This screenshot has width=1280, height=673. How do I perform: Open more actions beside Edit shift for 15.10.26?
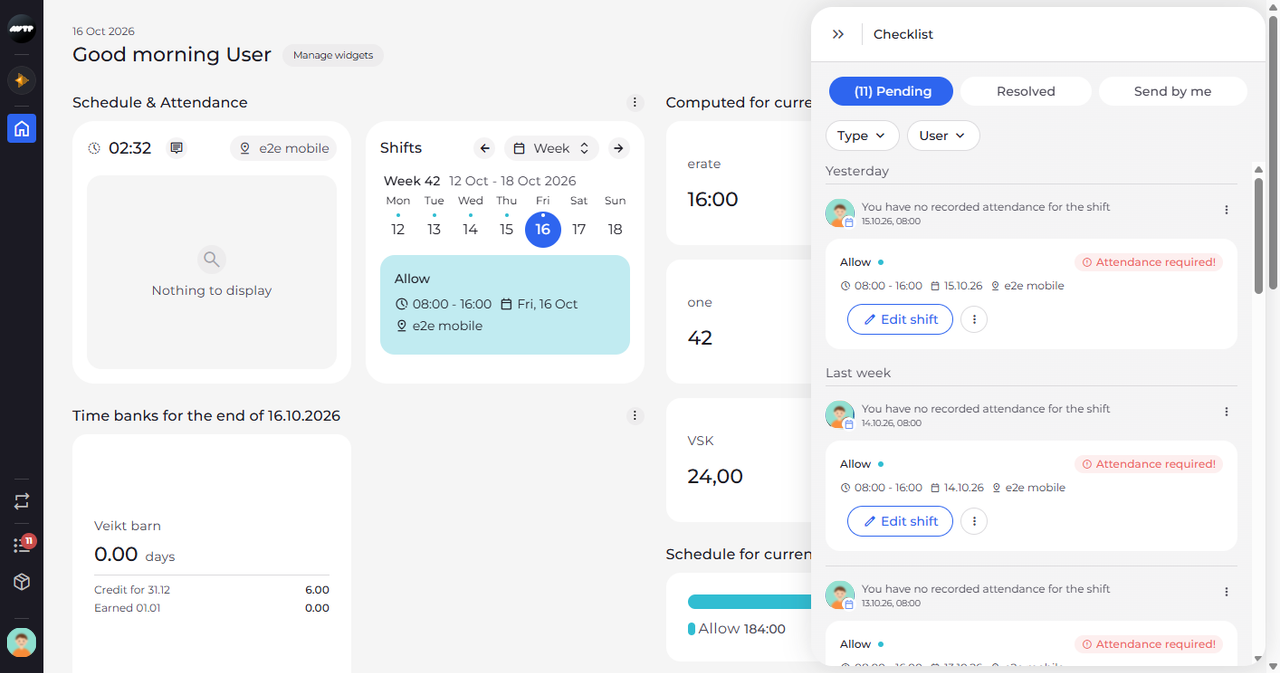pos(974,319)
